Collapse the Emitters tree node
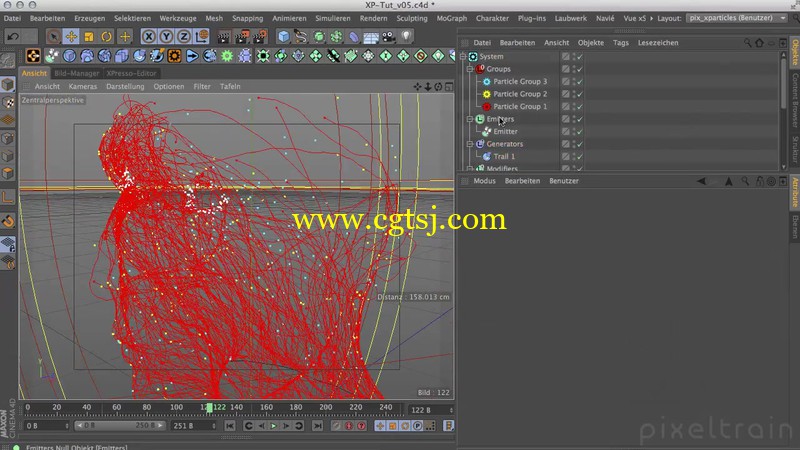This screenshot has width=800, height=450. [x=470, y=119]
